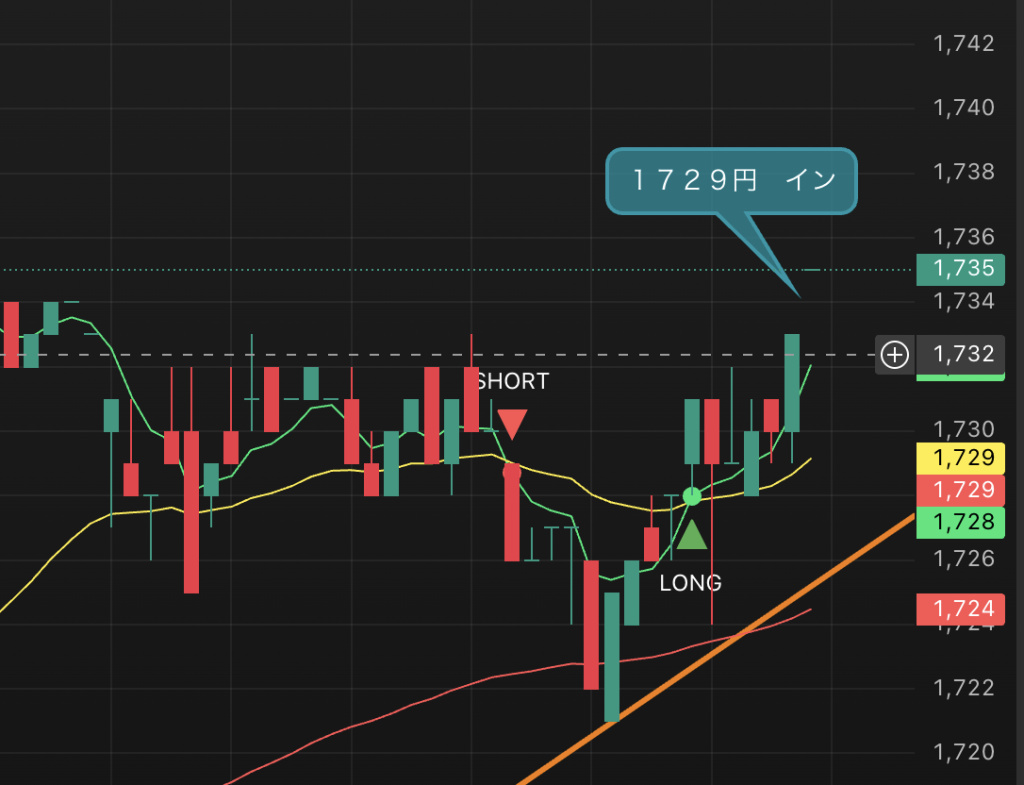Click the 1,742 price axis label
Image resolution: width=1024 pixels, height=785 pixels.
click(963, 43)
